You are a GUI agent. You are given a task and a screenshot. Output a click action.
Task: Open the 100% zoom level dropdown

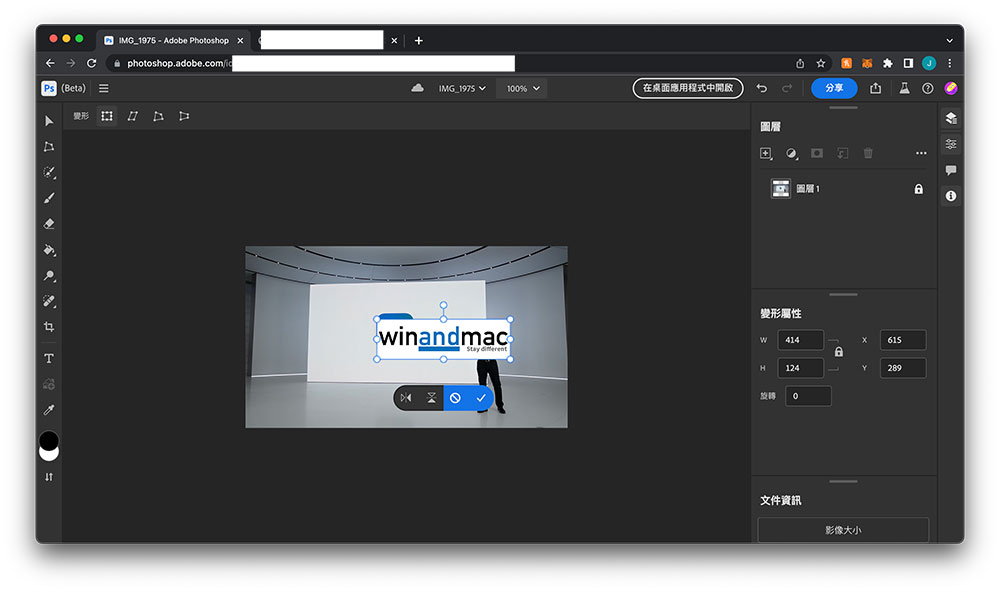click(522, 88)
